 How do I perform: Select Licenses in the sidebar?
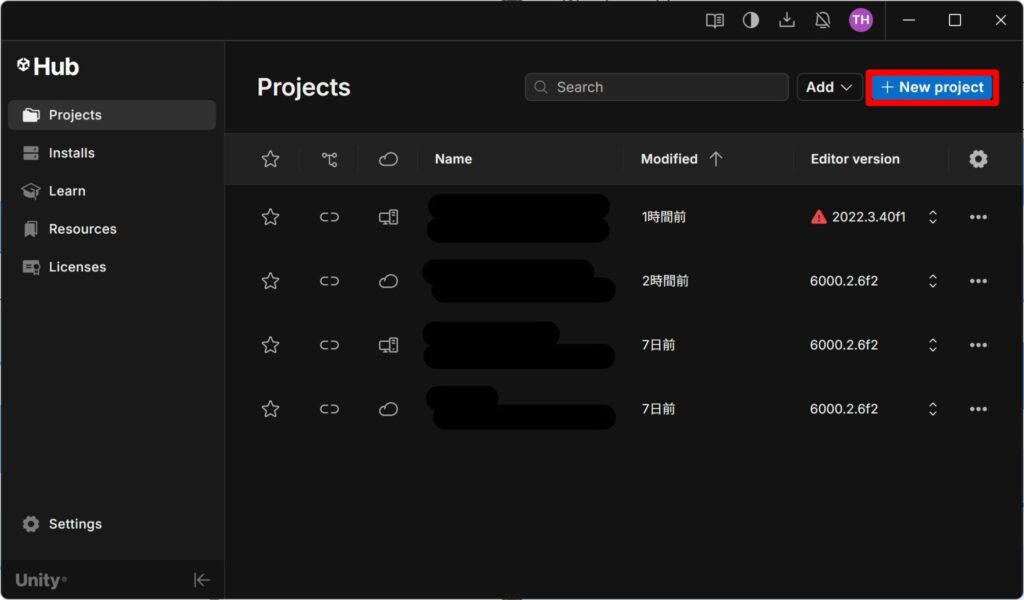[x=77, y=267]
